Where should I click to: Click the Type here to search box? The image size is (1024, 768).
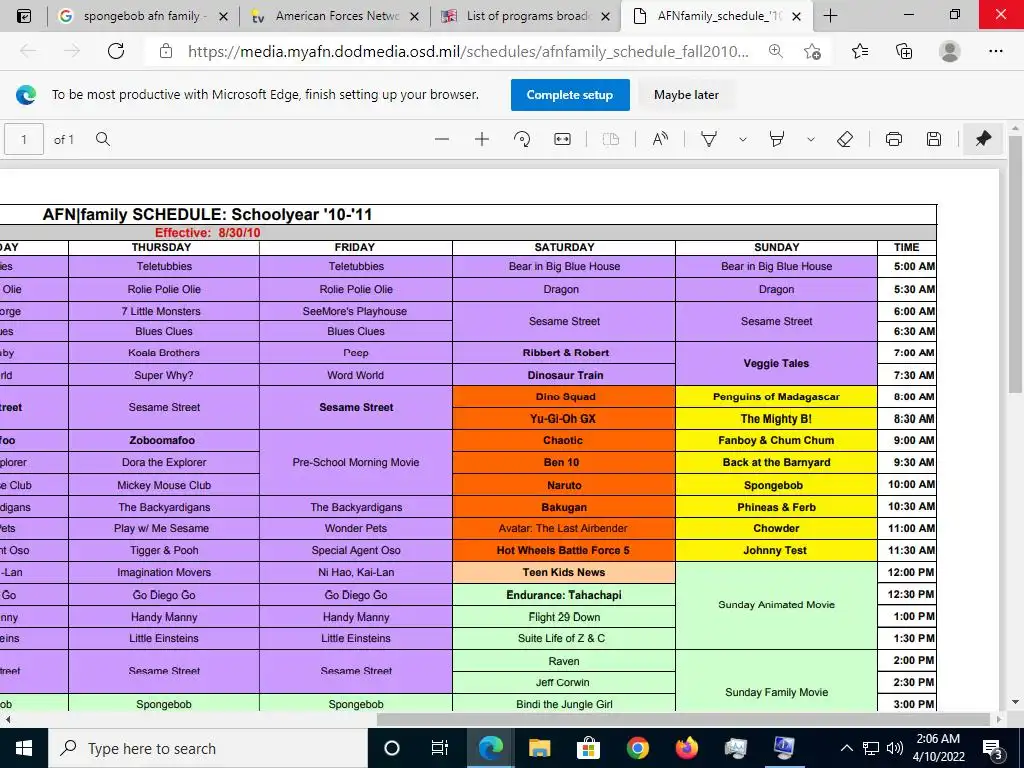[208, 748]
